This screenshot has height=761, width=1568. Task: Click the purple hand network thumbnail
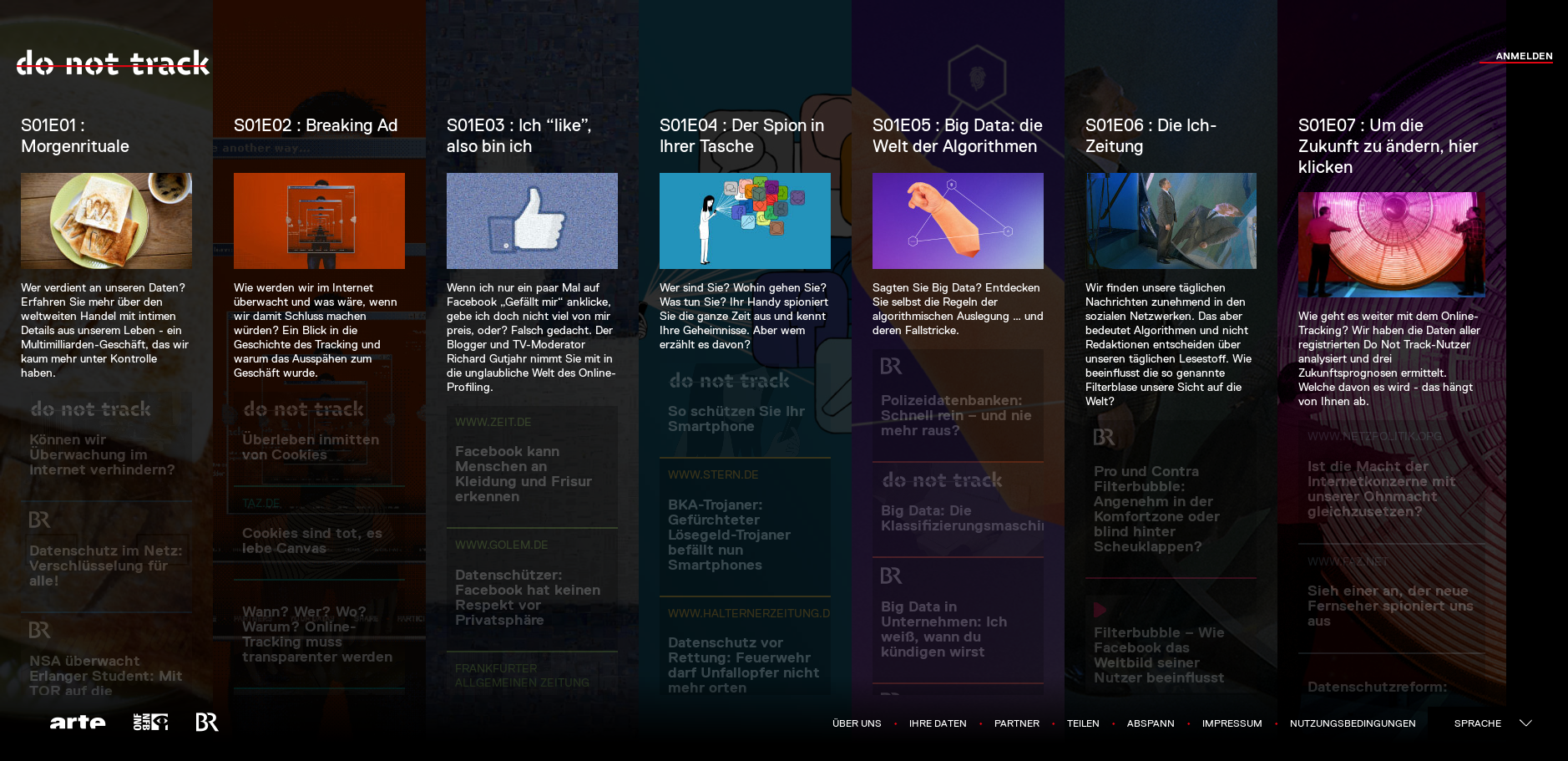[958, 221]
